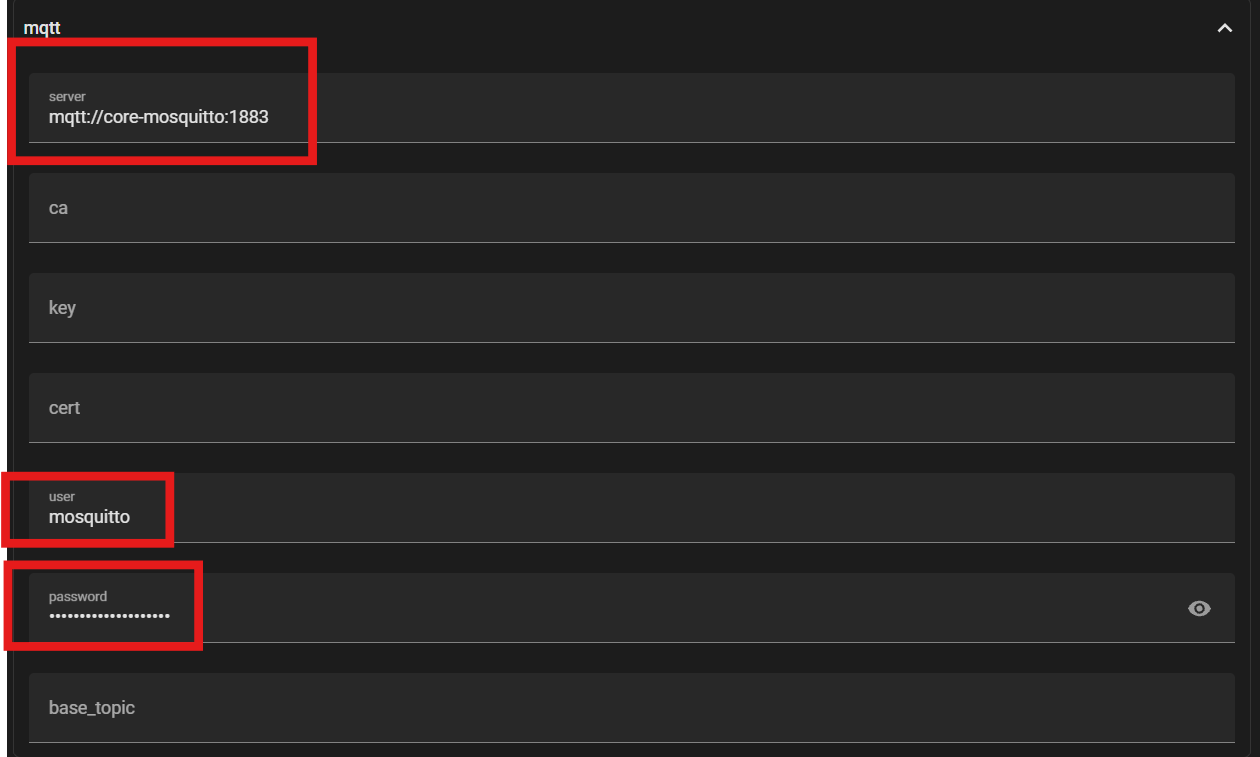Collapse the mqtt section chevron
This screenshot has height=757, width=1260.
(x=1224, y=28)
